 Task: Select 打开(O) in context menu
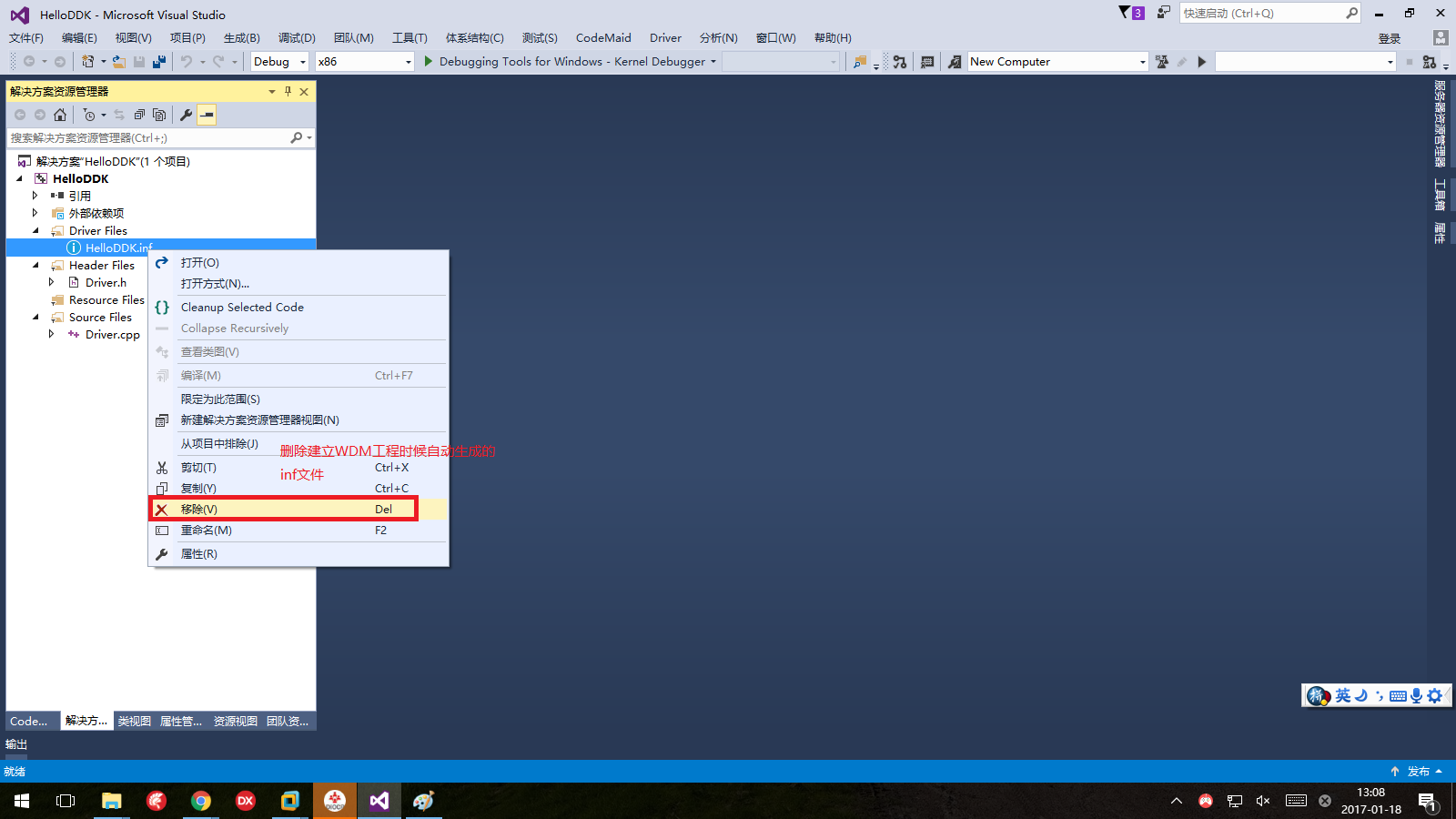(x=298, y=262)
